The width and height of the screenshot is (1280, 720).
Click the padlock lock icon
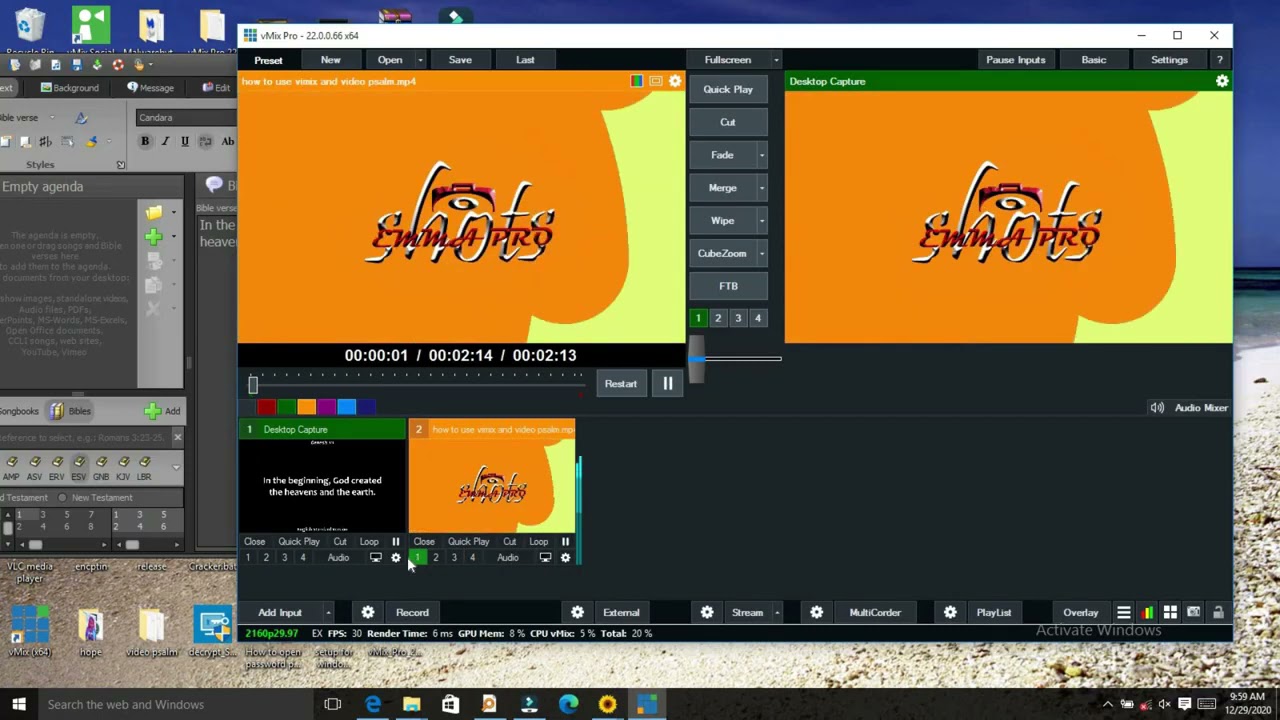1218,613
